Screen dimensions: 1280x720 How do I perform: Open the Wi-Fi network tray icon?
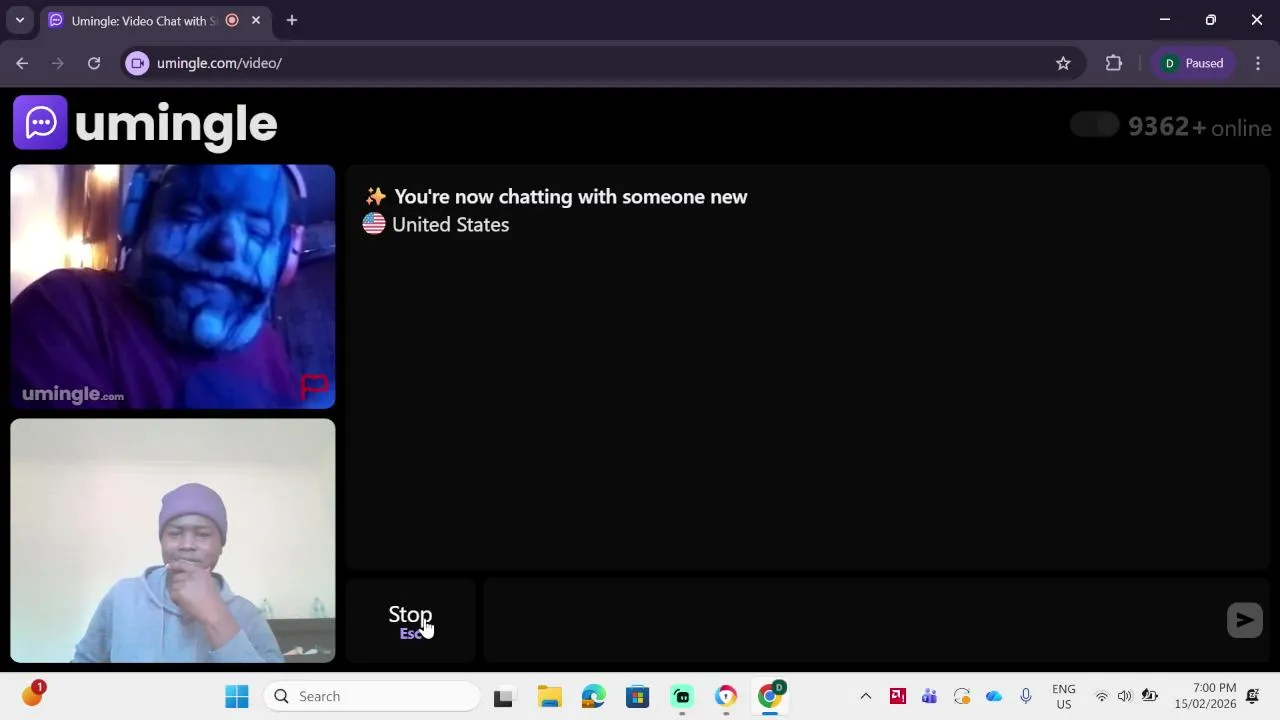[x=1102, y=696]
